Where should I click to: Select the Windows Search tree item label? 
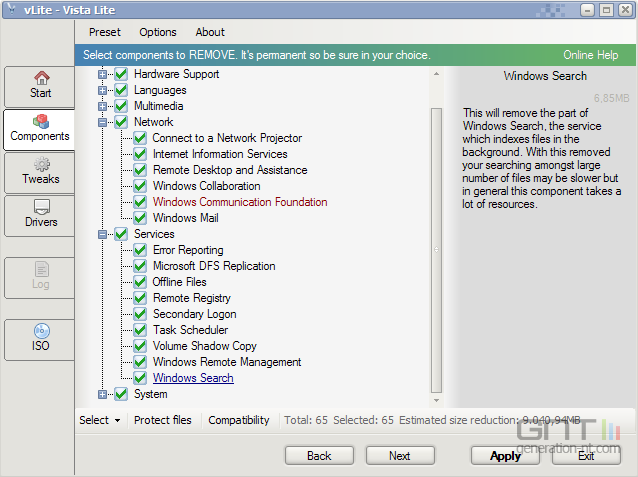click(193, 378)
